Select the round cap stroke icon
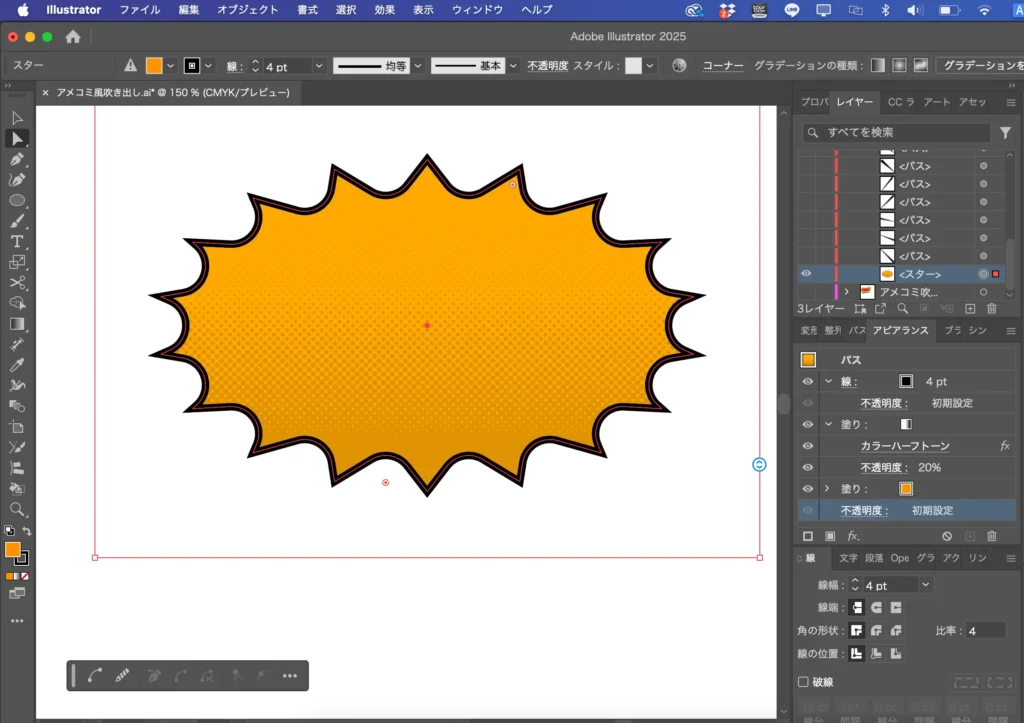 tap(876, 608)
